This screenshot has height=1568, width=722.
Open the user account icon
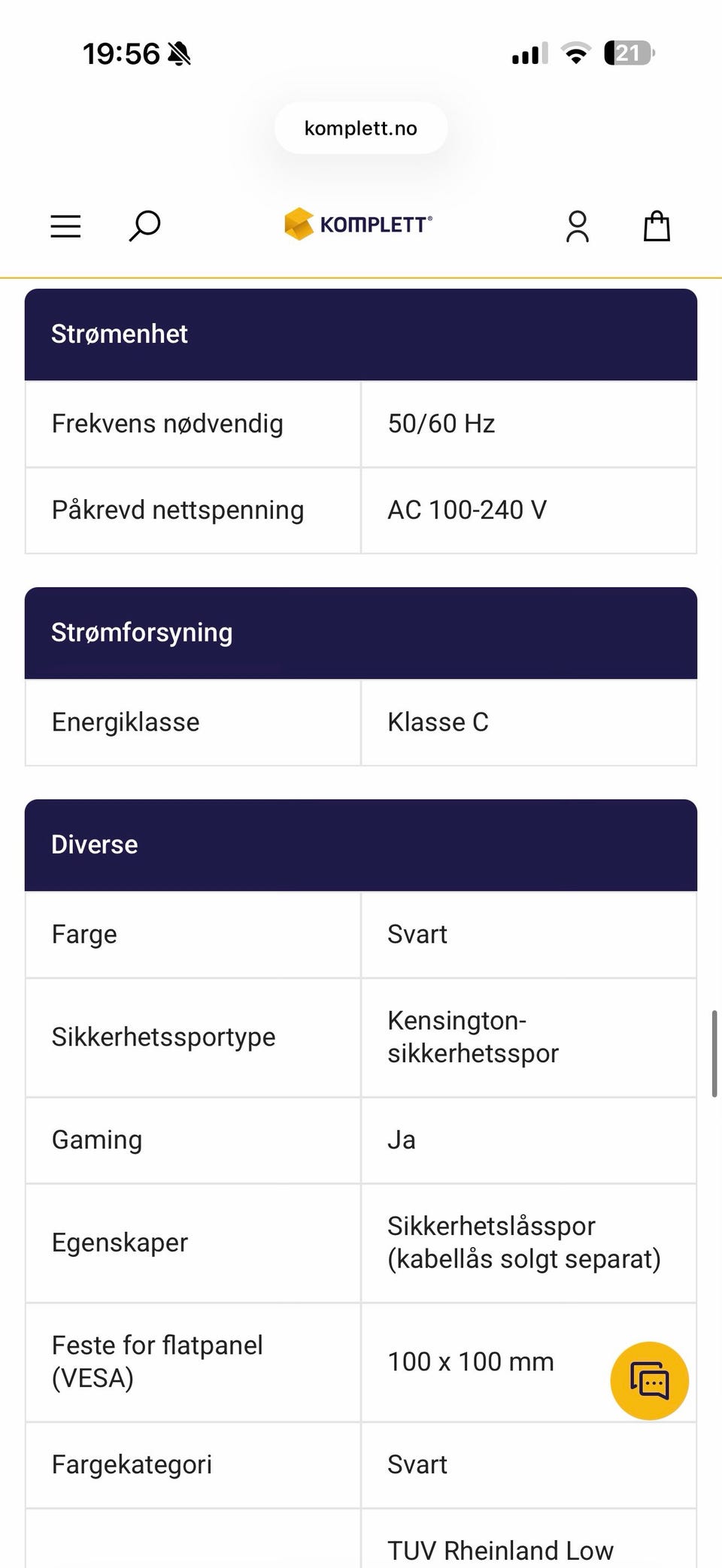578,226
